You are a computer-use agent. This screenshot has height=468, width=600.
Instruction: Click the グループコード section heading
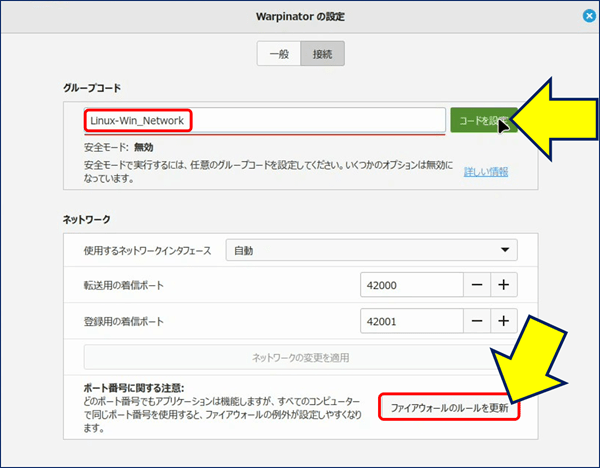92,88
